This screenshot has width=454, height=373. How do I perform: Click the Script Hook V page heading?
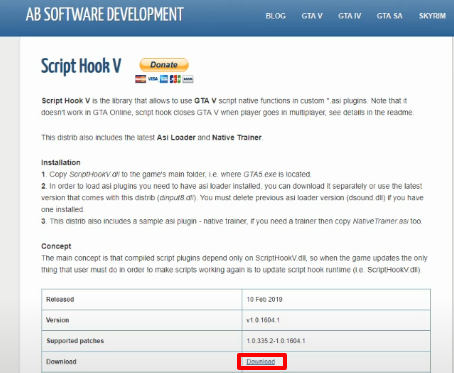click(x=81, y=66)
